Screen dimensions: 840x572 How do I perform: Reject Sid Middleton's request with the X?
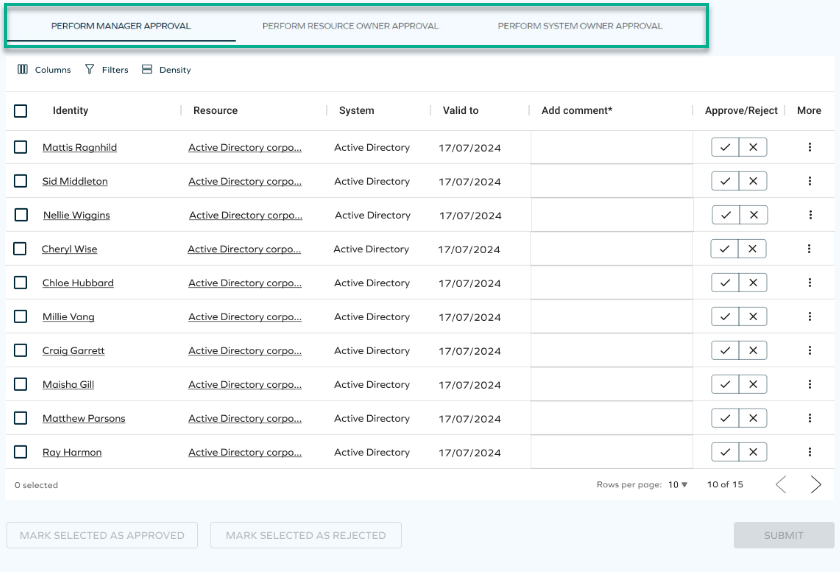coord(753,181)
